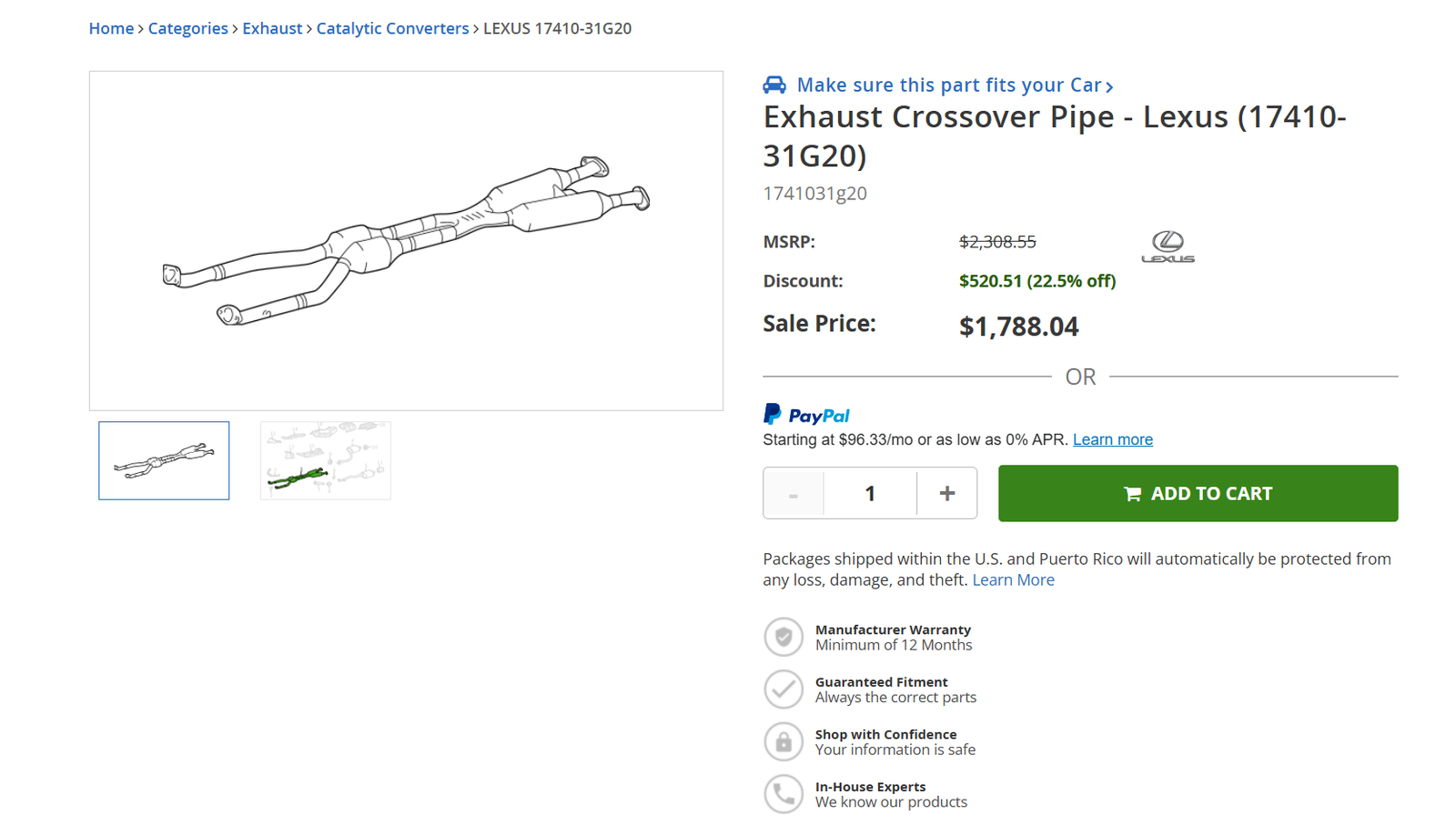The image size is (1456, 835).
Task: Click the Guaranteed Fitment checkmark icon
Action: point(783,689)
